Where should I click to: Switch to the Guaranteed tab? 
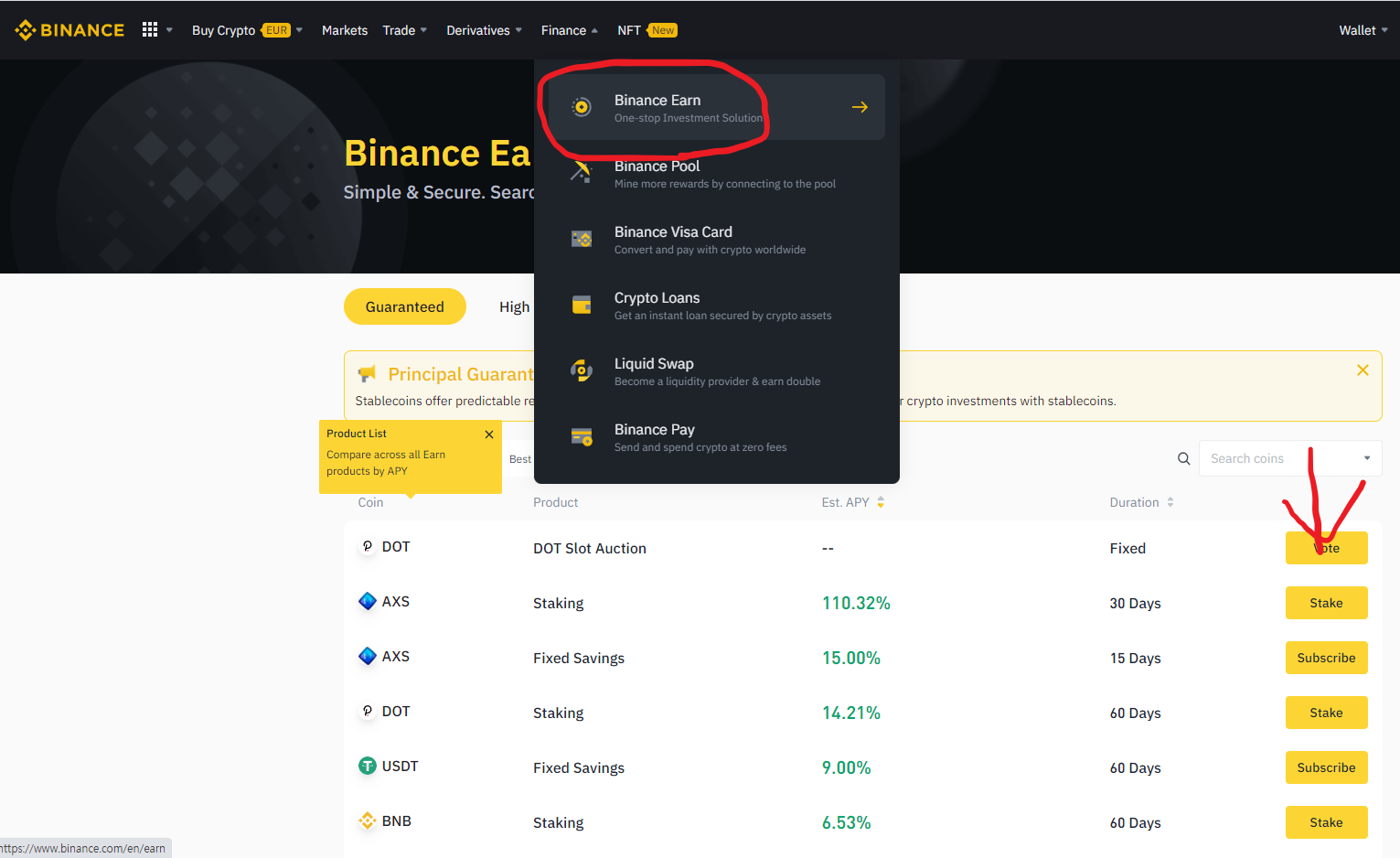pos(405,306)
